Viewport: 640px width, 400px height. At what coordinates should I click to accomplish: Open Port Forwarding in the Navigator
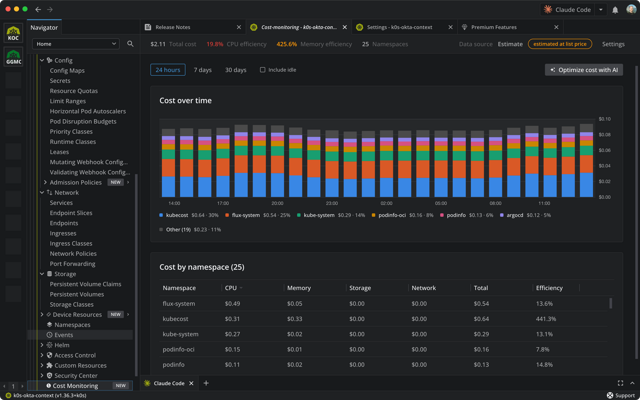(72, 264)
